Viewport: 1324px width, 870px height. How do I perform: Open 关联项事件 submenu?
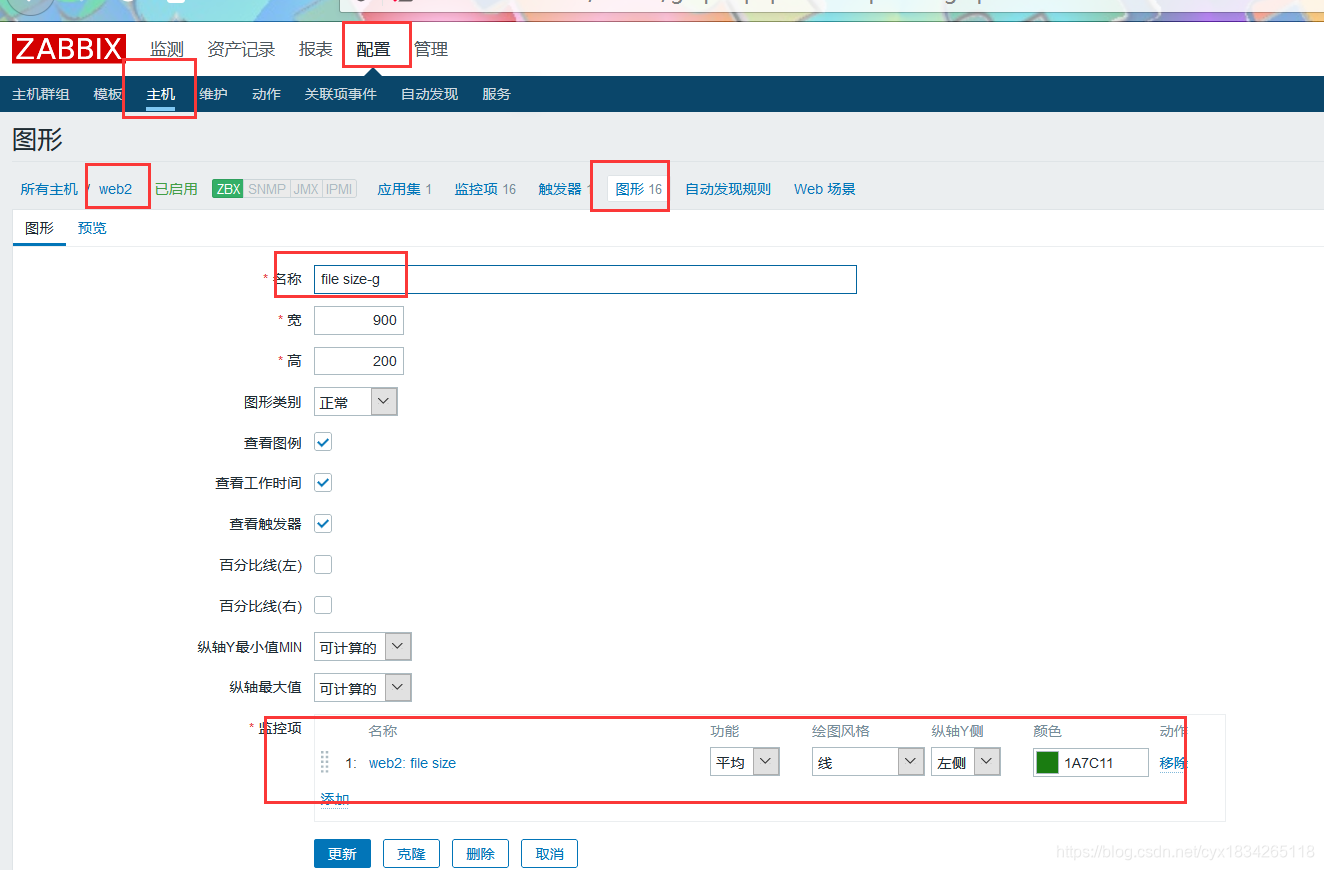point(341,94)
